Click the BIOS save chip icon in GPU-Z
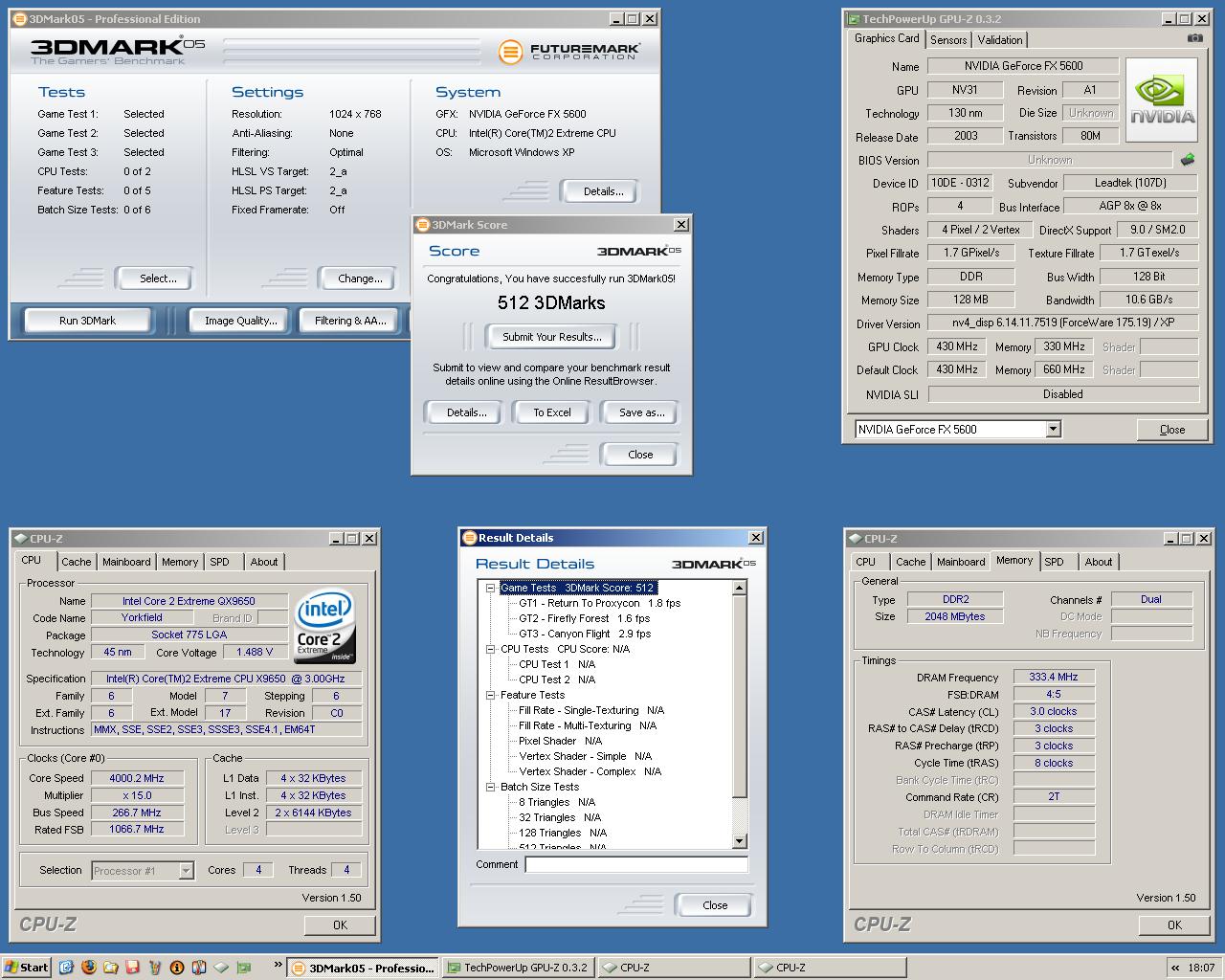This screenshot has width=1225, height=980. point(1188,160)
